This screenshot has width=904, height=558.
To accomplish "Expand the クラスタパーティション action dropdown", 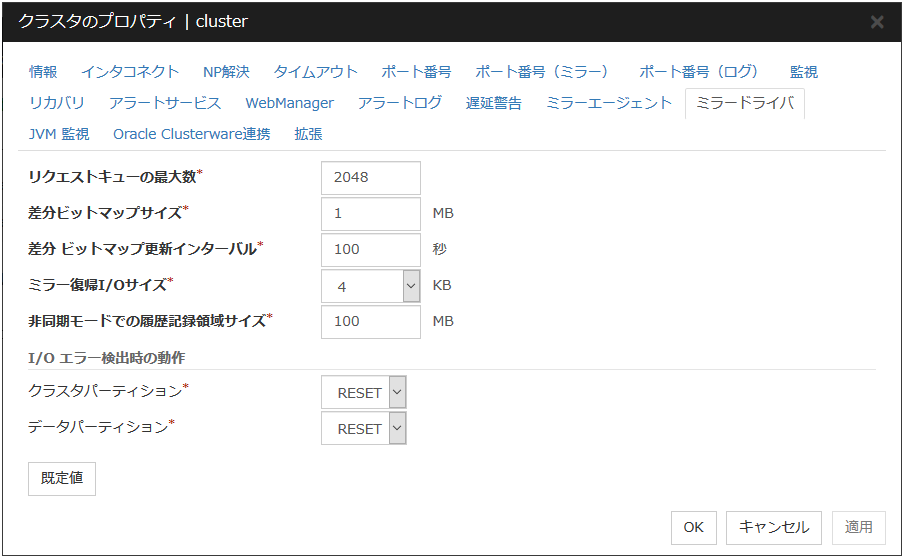I will (x=397, y=393).
